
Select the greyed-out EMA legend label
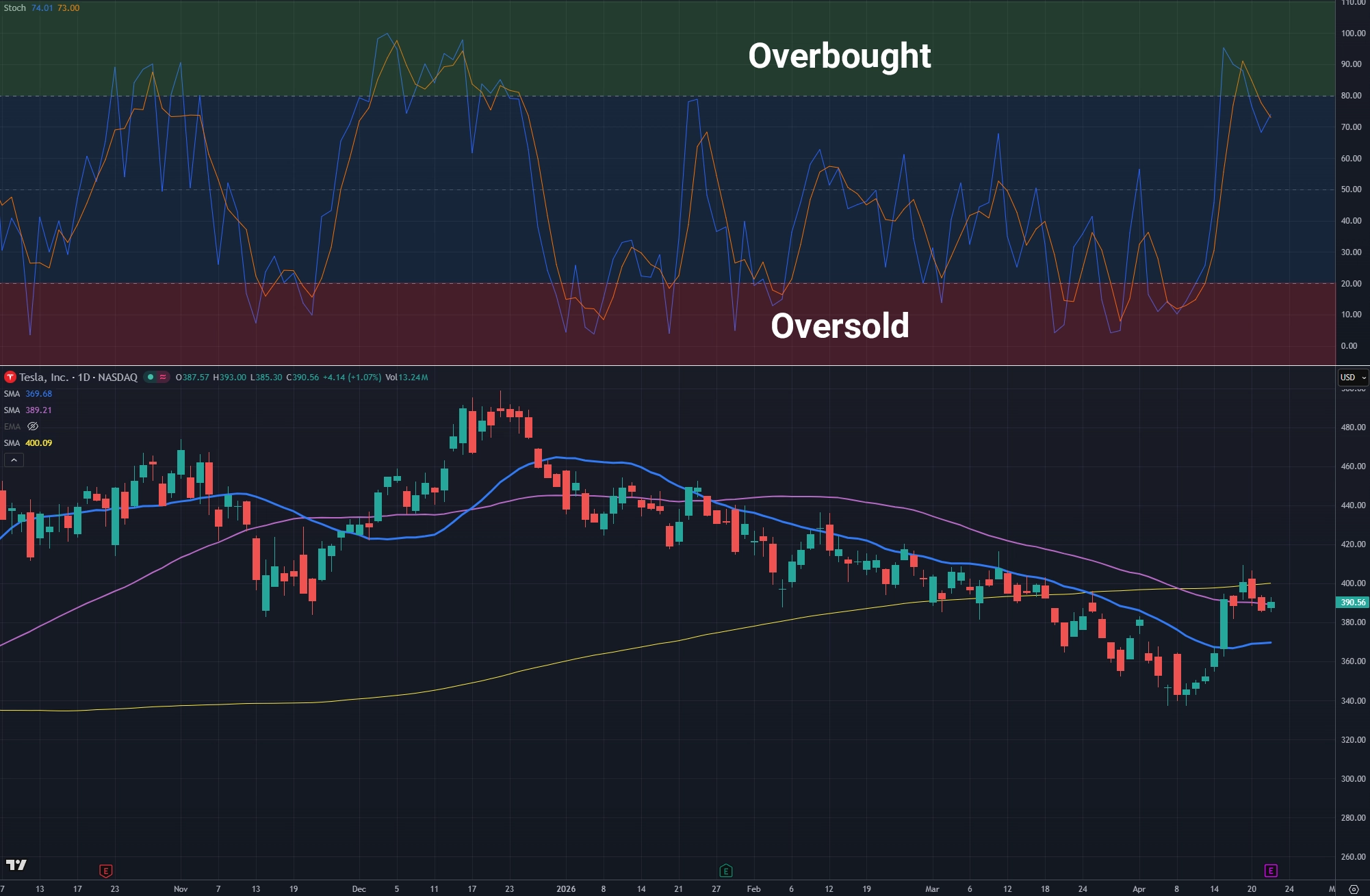click(12, 427)
